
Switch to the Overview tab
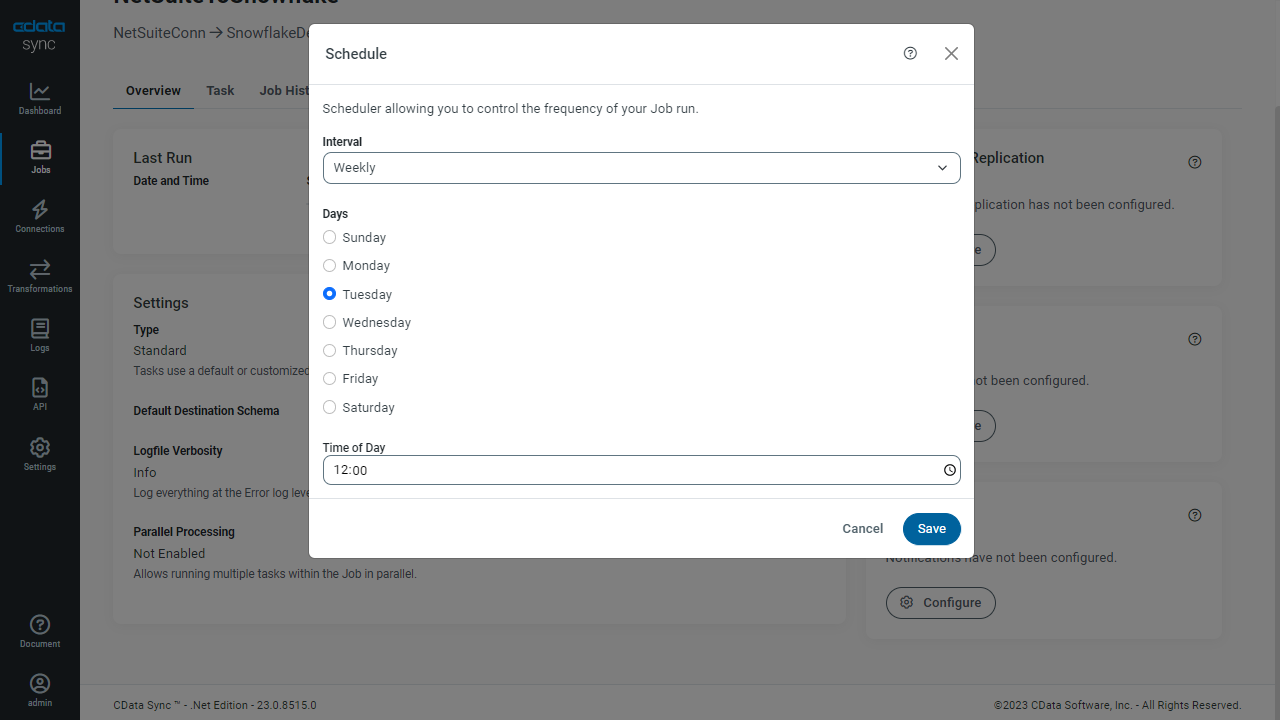(153, 91)
